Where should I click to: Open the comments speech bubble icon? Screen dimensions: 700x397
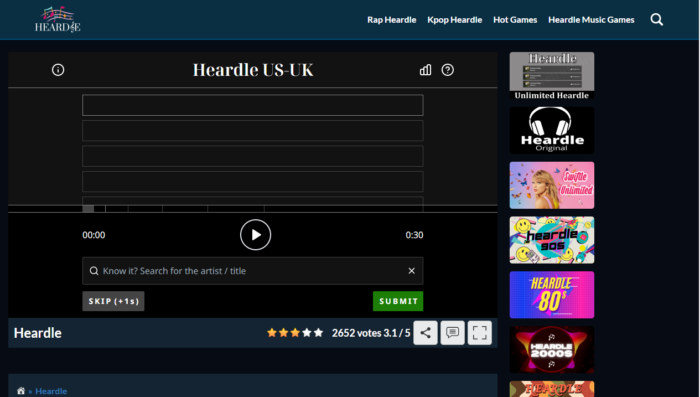453,333
